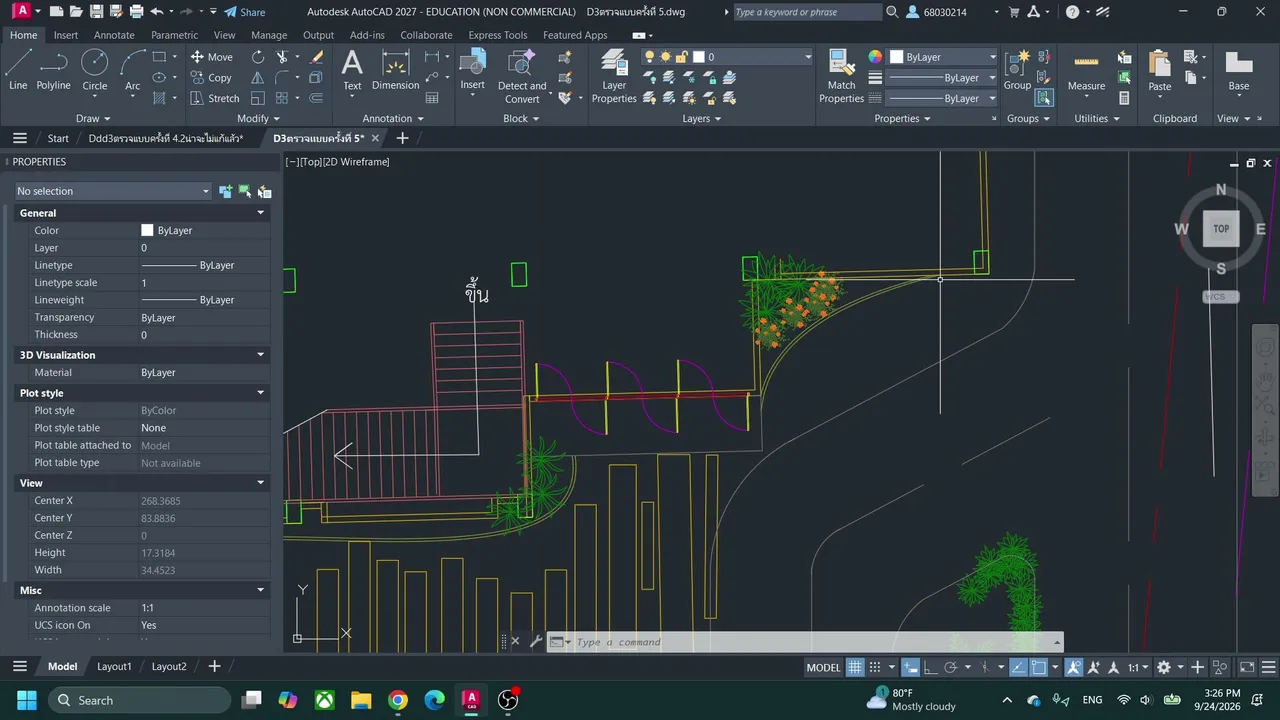
Task: Toggle PICKADD quick select icon in Properties panel
Action: tap(226, 191)
